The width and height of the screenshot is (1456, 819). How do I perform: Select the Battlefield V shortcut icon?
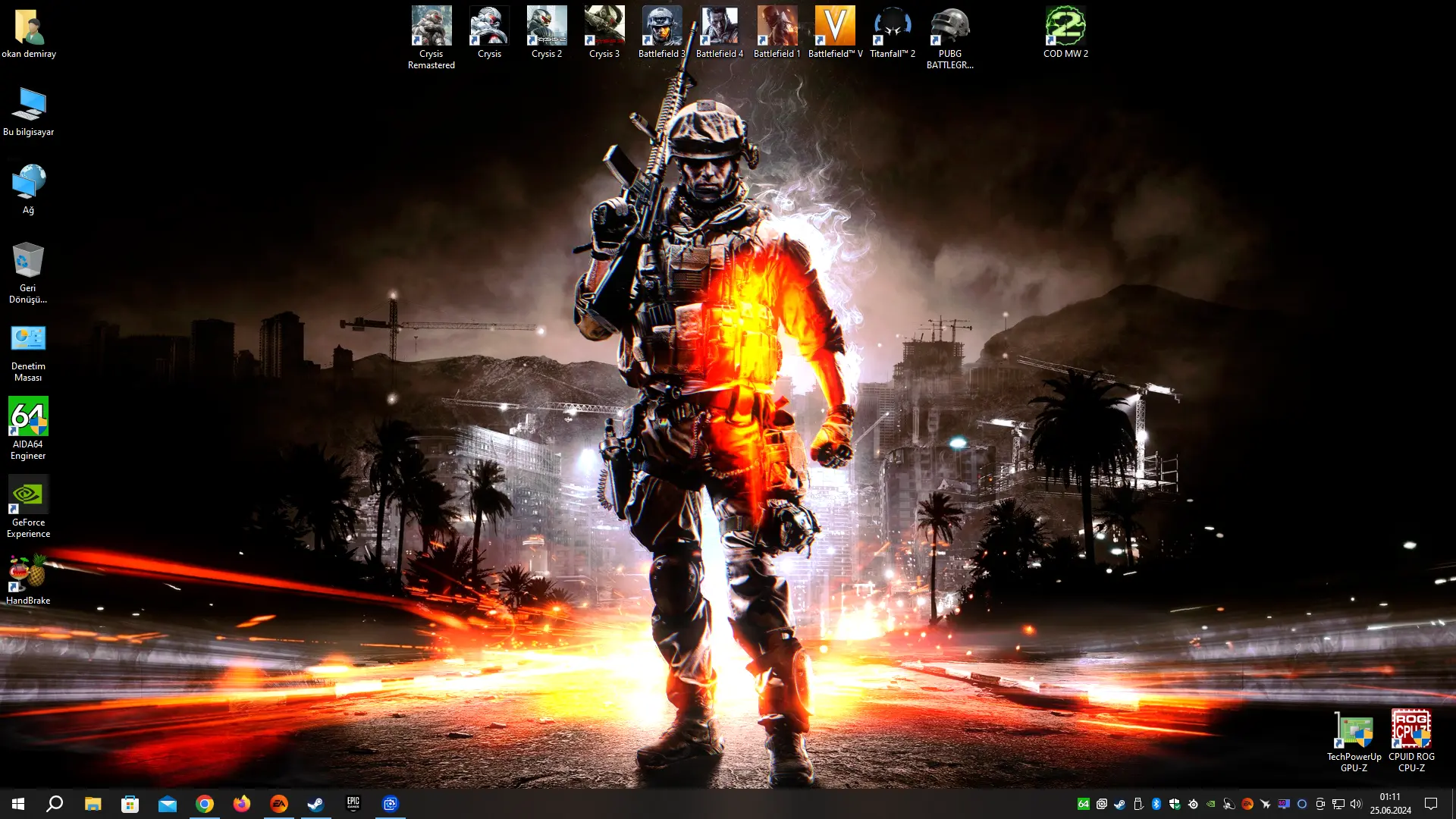835,33
